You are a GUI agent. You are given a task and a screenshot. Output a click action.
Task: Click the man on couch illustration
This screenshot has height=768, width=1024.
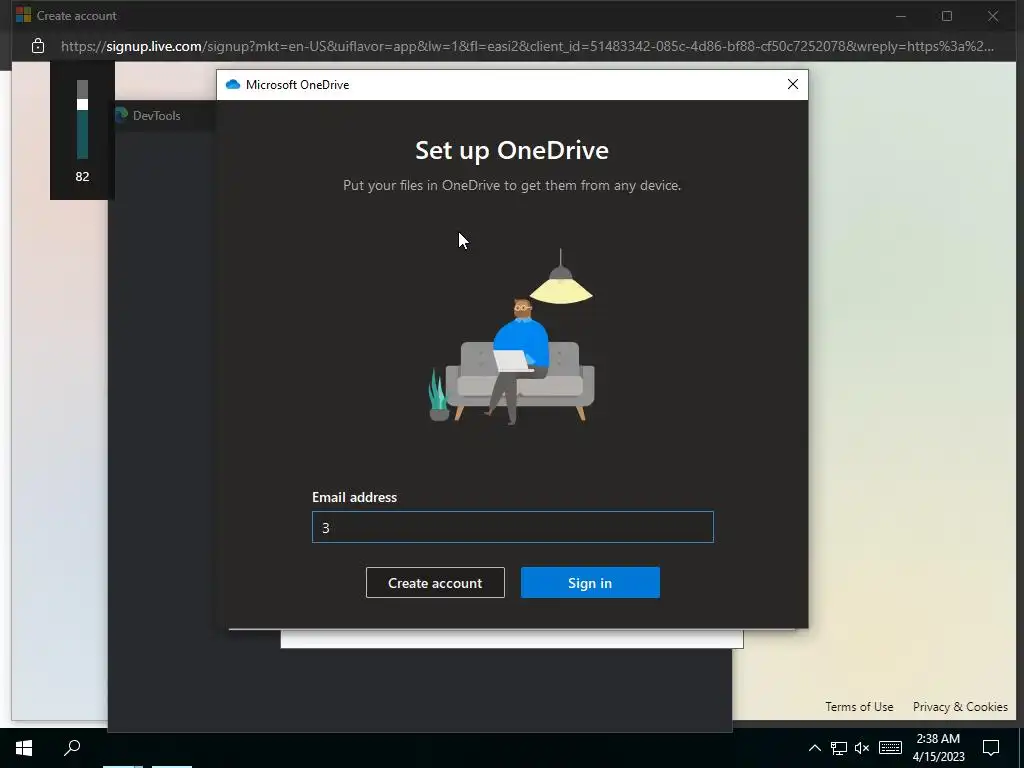511,336
